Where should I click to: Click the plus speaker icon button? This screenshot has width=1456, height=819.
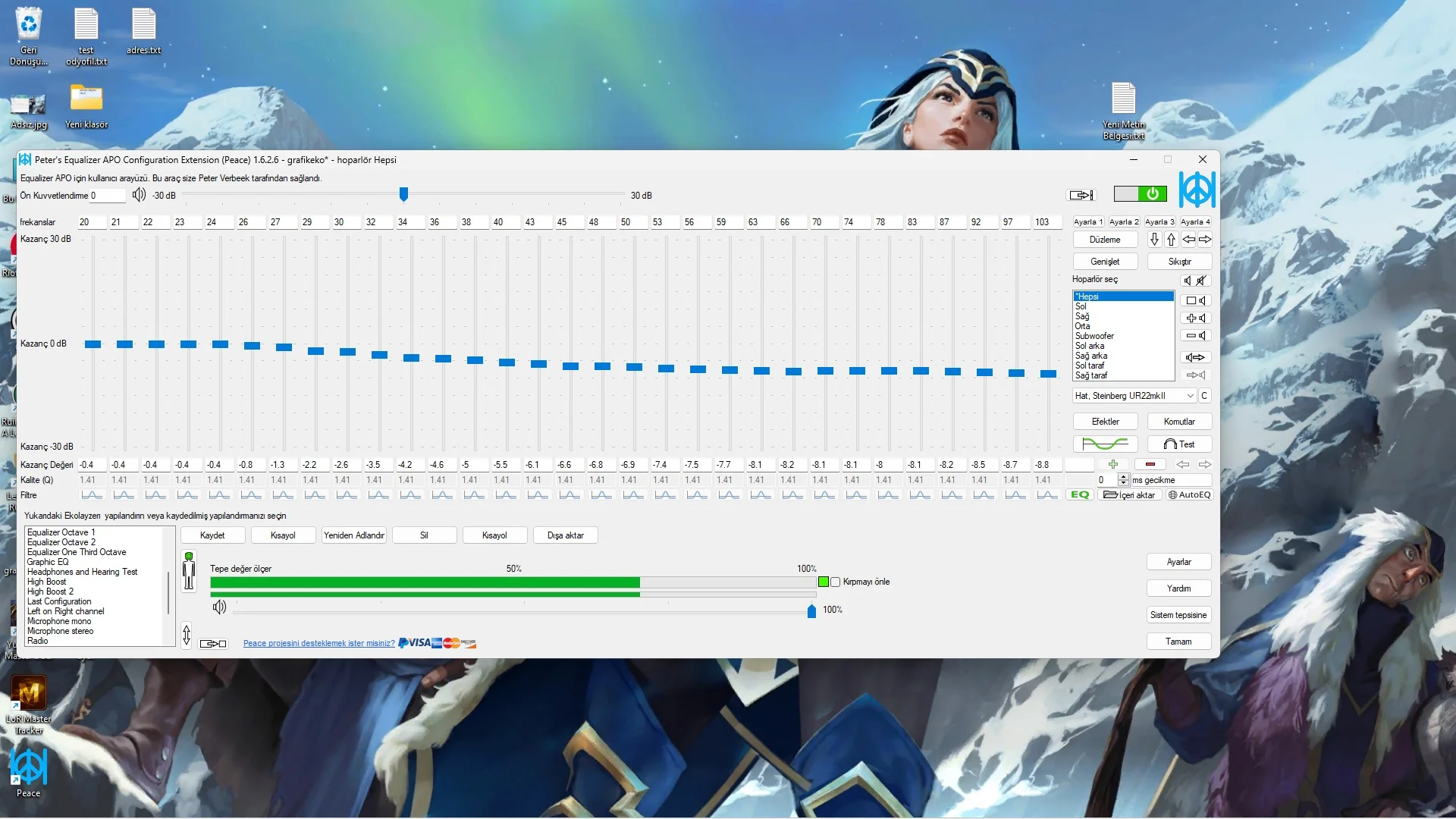pos(1196,318)
